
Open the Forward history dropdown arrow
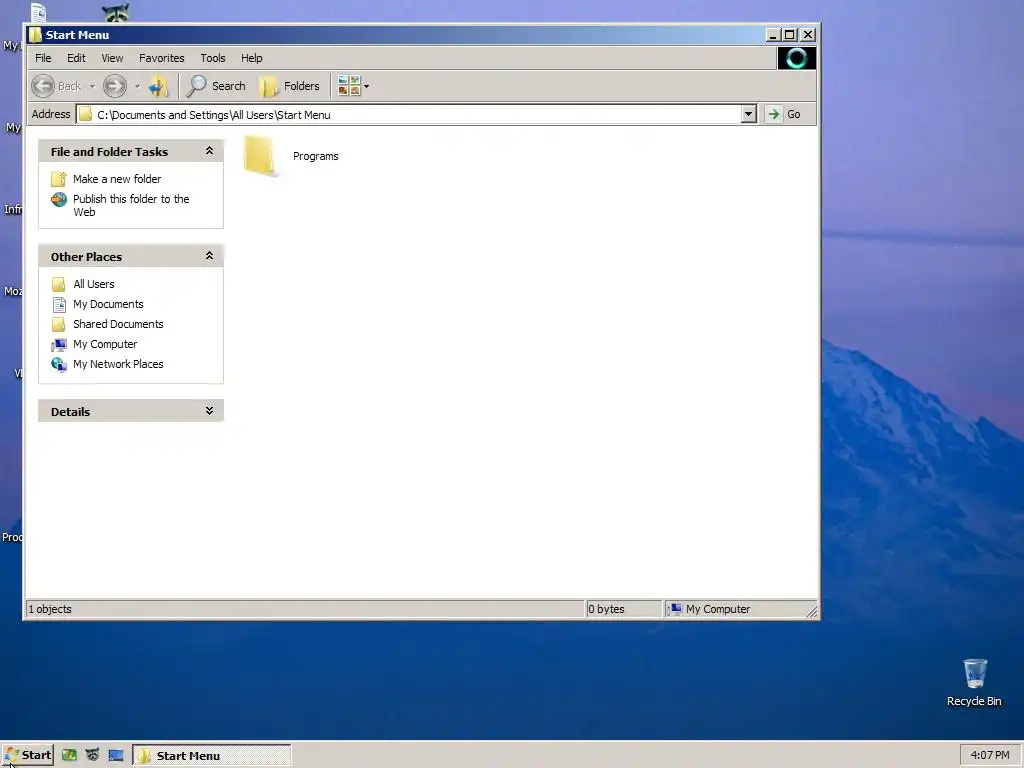coord(137,86)
